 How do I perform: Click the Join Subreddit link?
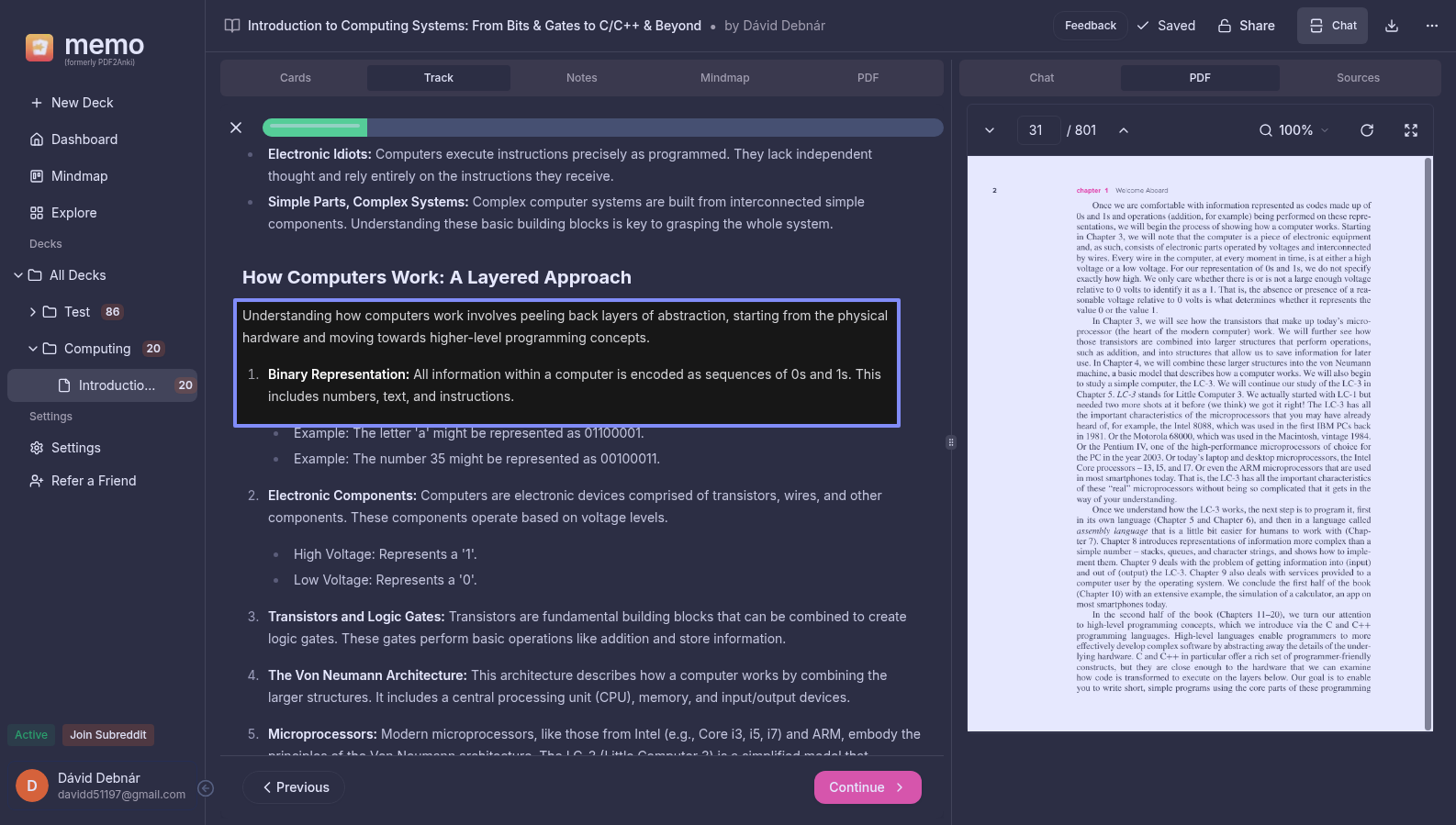[x=108, y=735]
